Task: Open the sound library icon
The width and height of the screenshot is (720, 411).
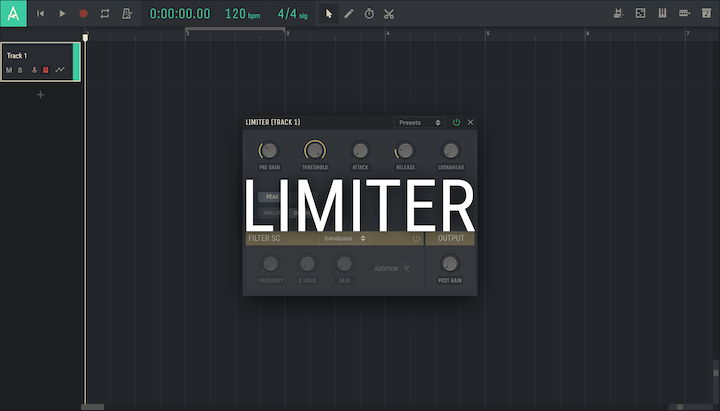Action: click(x=706, y=13)
